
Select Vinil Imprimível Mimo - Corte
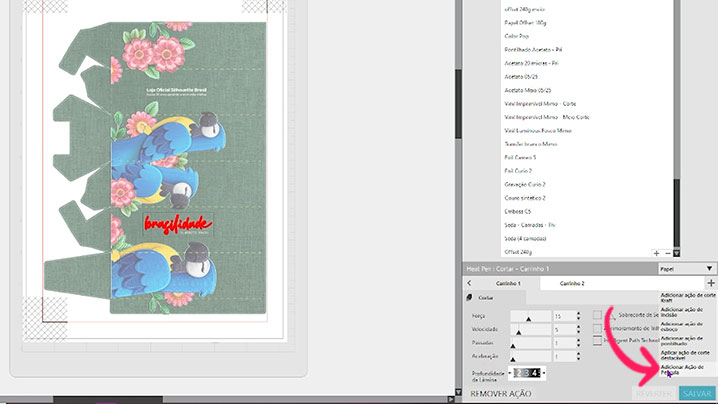coord(540,104)
